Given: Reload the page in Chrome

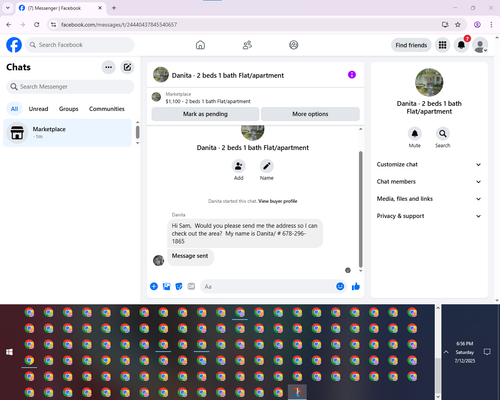Looking at the screenshot, I should click(x=37, y=24).
